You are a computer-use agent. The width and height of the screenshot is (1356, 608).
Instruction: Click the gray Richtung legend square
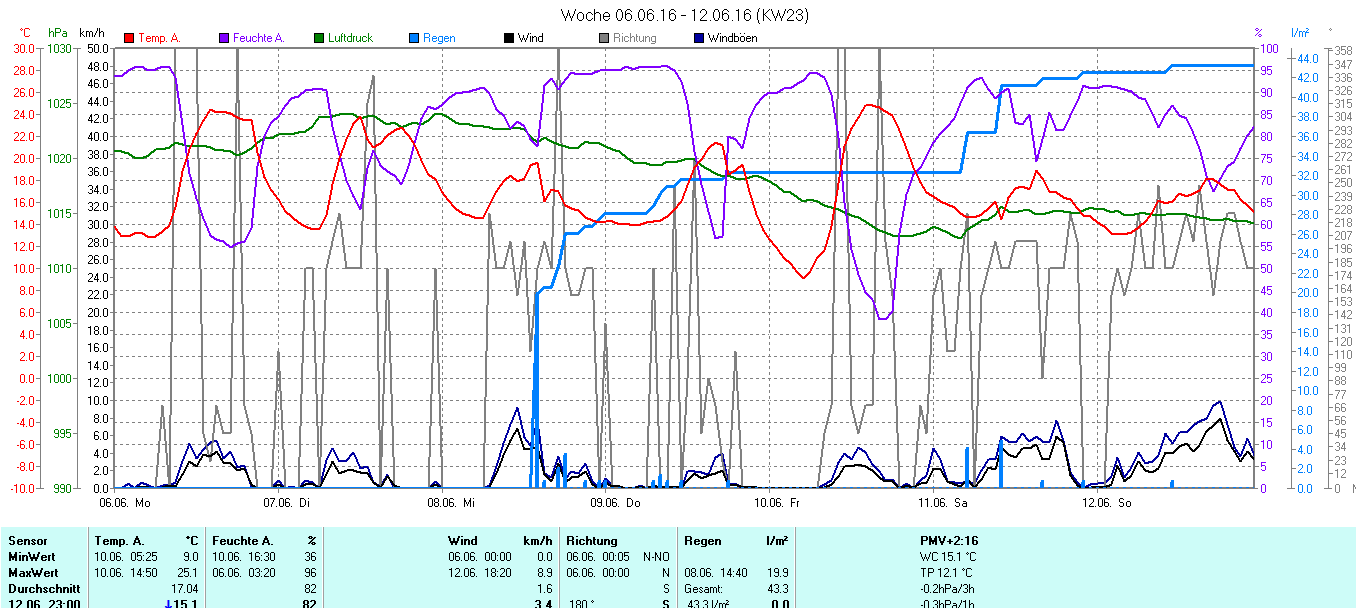click(604, 38)
